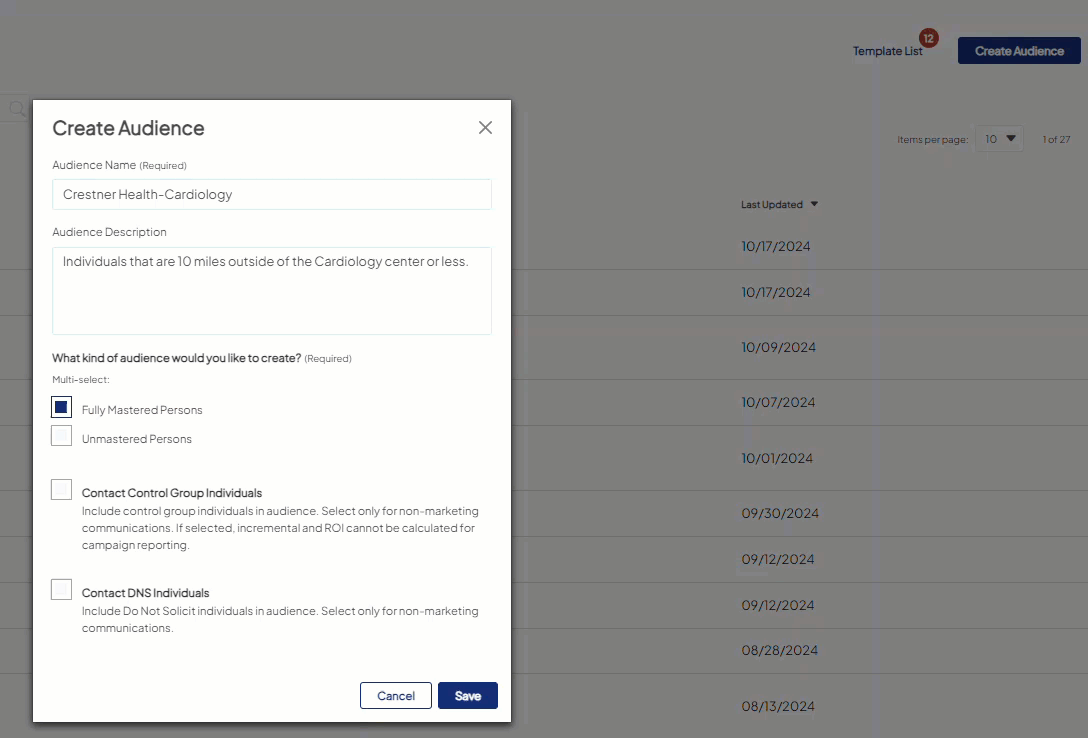Select the row dated 08/13/2024

tap(778, 707)
